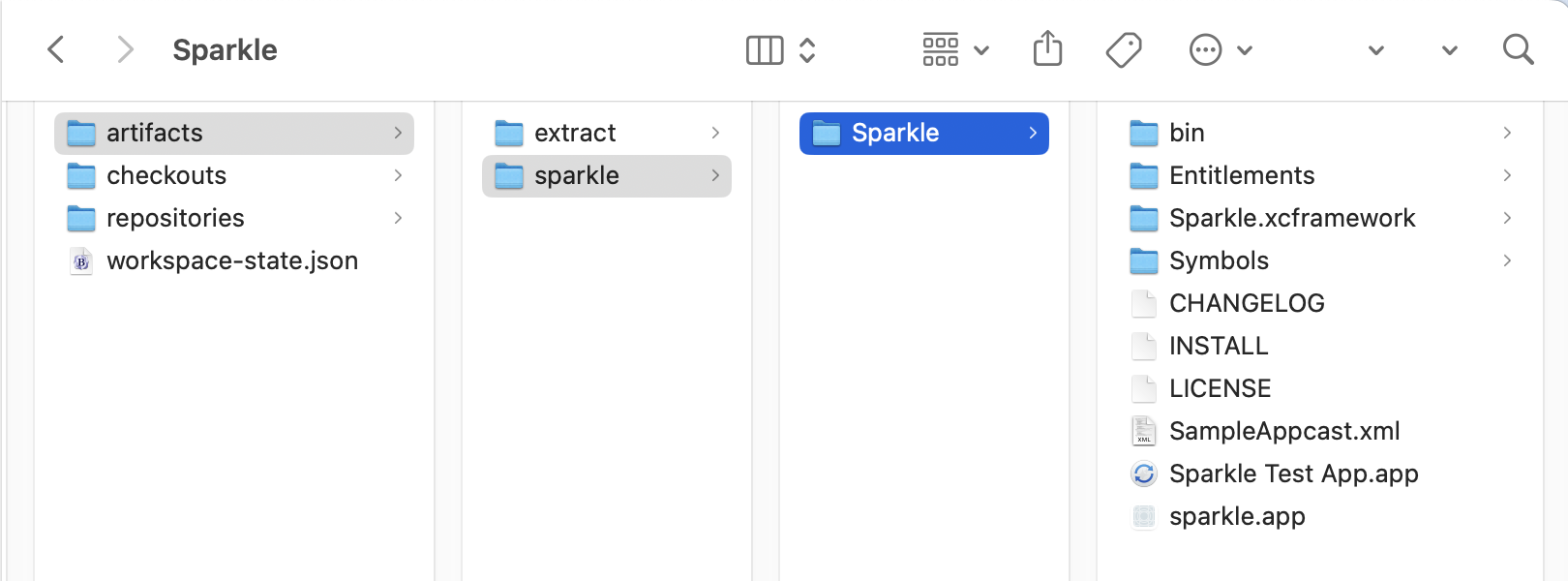Click the Tag icon to add tags
Image resolution: width=1568 pixels, height=581 pixels.
click(1124, 48)
